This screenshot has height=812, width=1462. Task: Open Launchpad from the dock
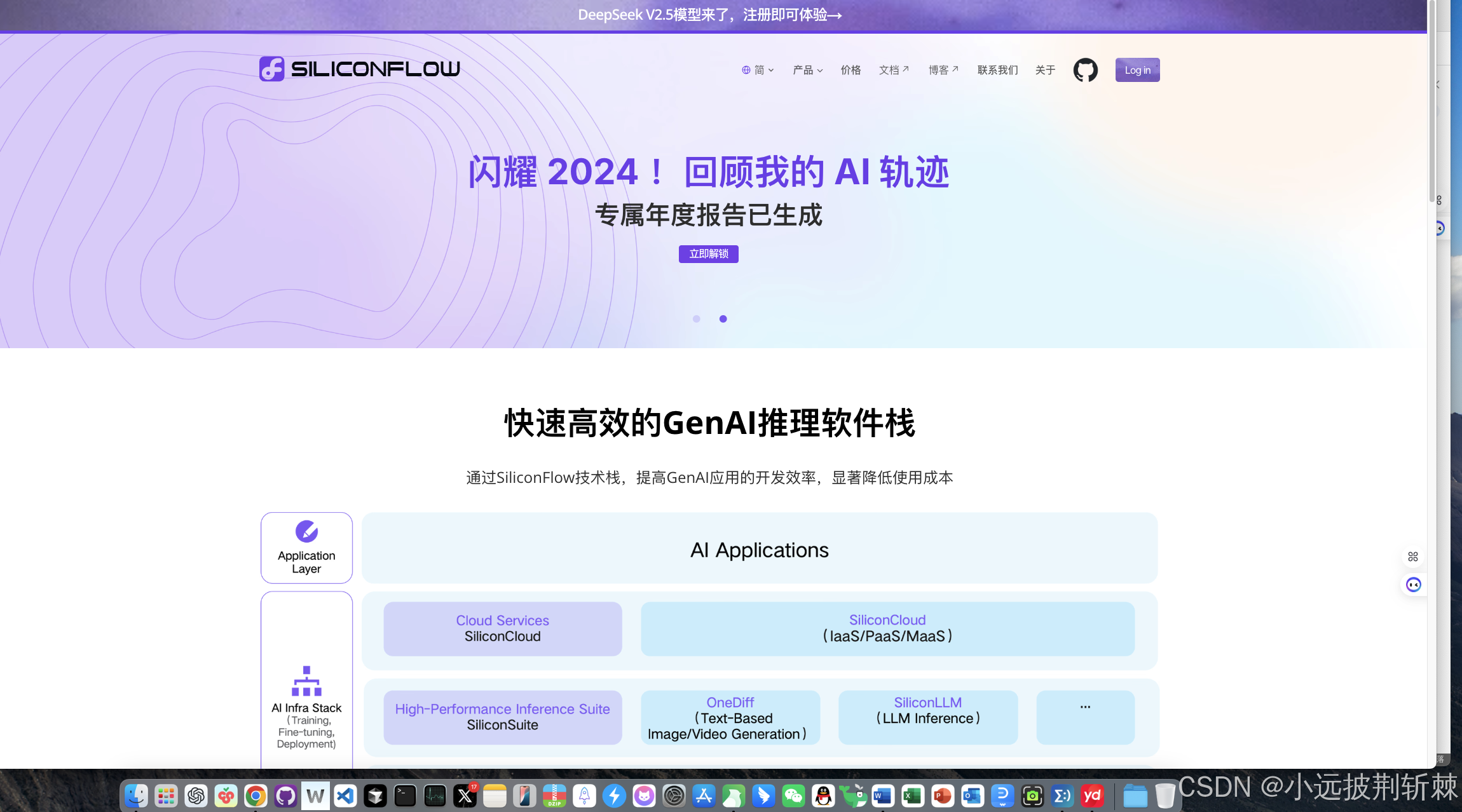166,795
